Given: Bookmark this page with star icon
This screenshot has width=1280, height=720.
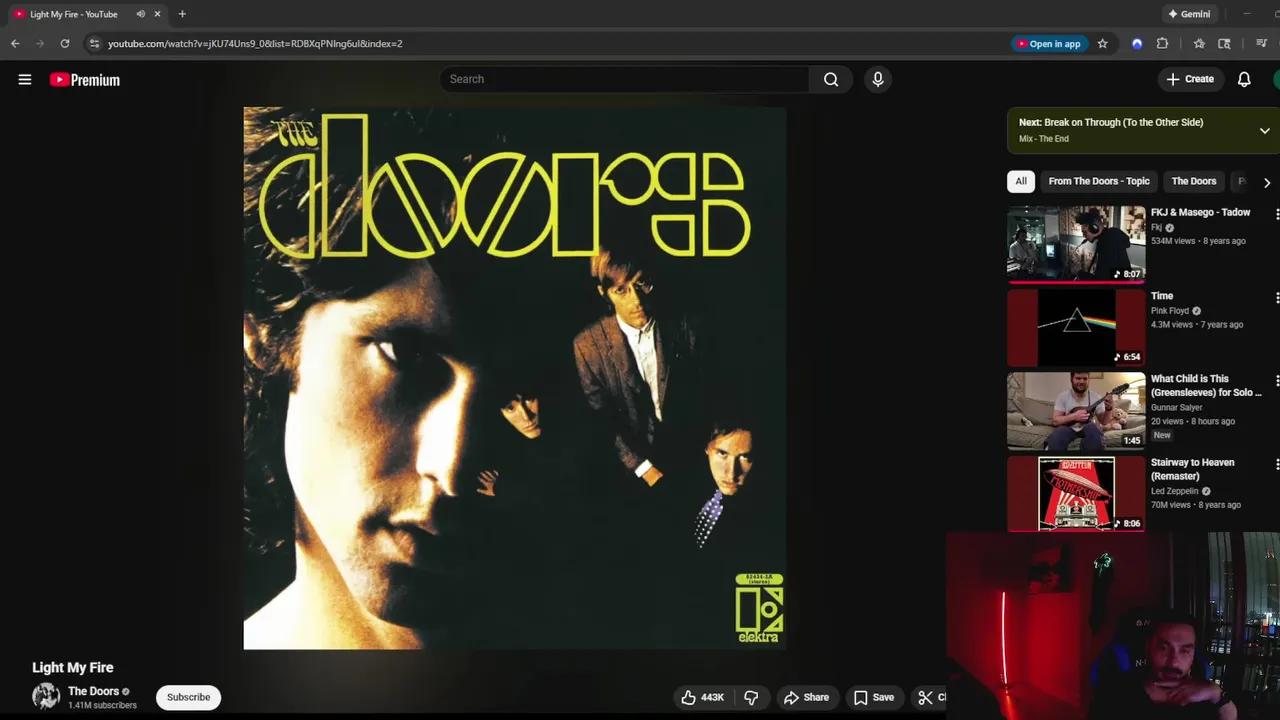Looking at the screenshot, I should [1103, 44].
